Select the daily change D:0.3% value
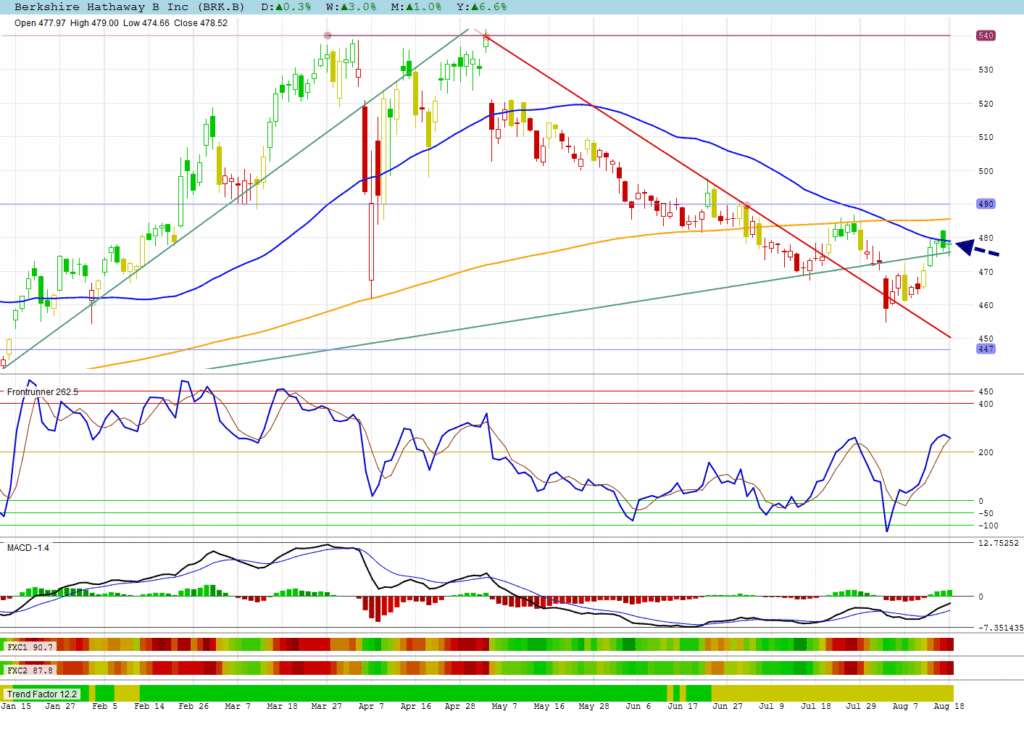Image resolution: width=1024 pixels, height=735 pixels. (286, 7)
